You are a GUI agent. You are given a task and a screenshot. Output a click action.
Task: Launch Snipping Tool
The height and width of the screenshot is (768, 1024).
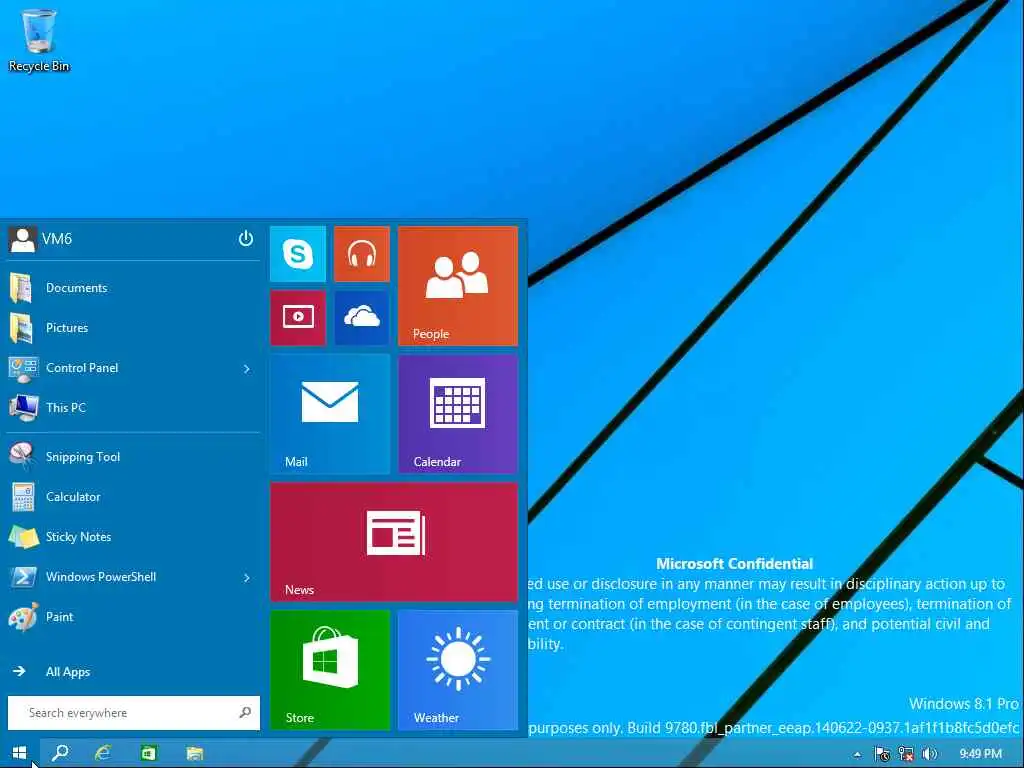pos(133,457)
